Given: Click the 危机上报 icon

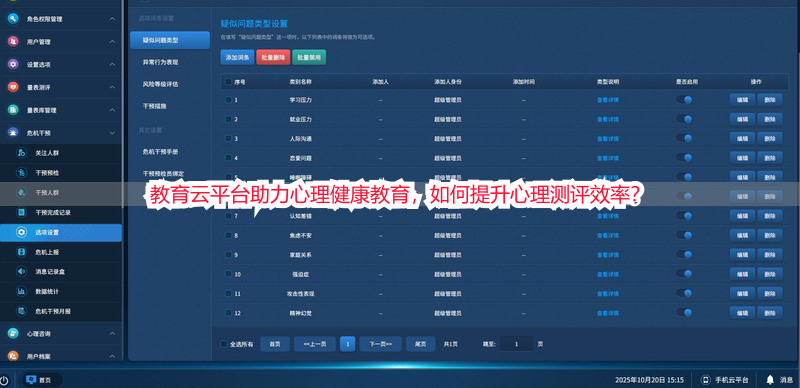Looking at the screenshot, I should [x=21, y=252].
